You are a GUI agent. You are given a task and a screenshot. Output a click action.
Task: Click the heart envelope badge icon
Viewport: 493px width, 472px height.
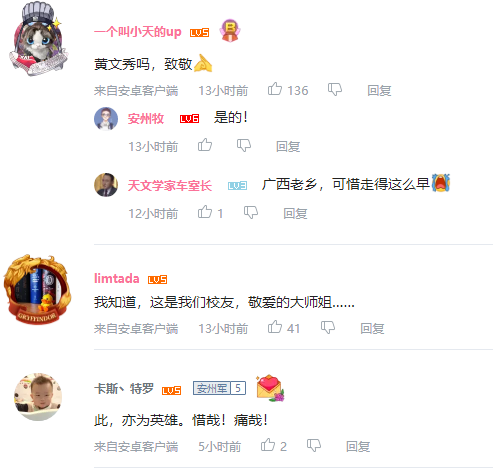270,388
